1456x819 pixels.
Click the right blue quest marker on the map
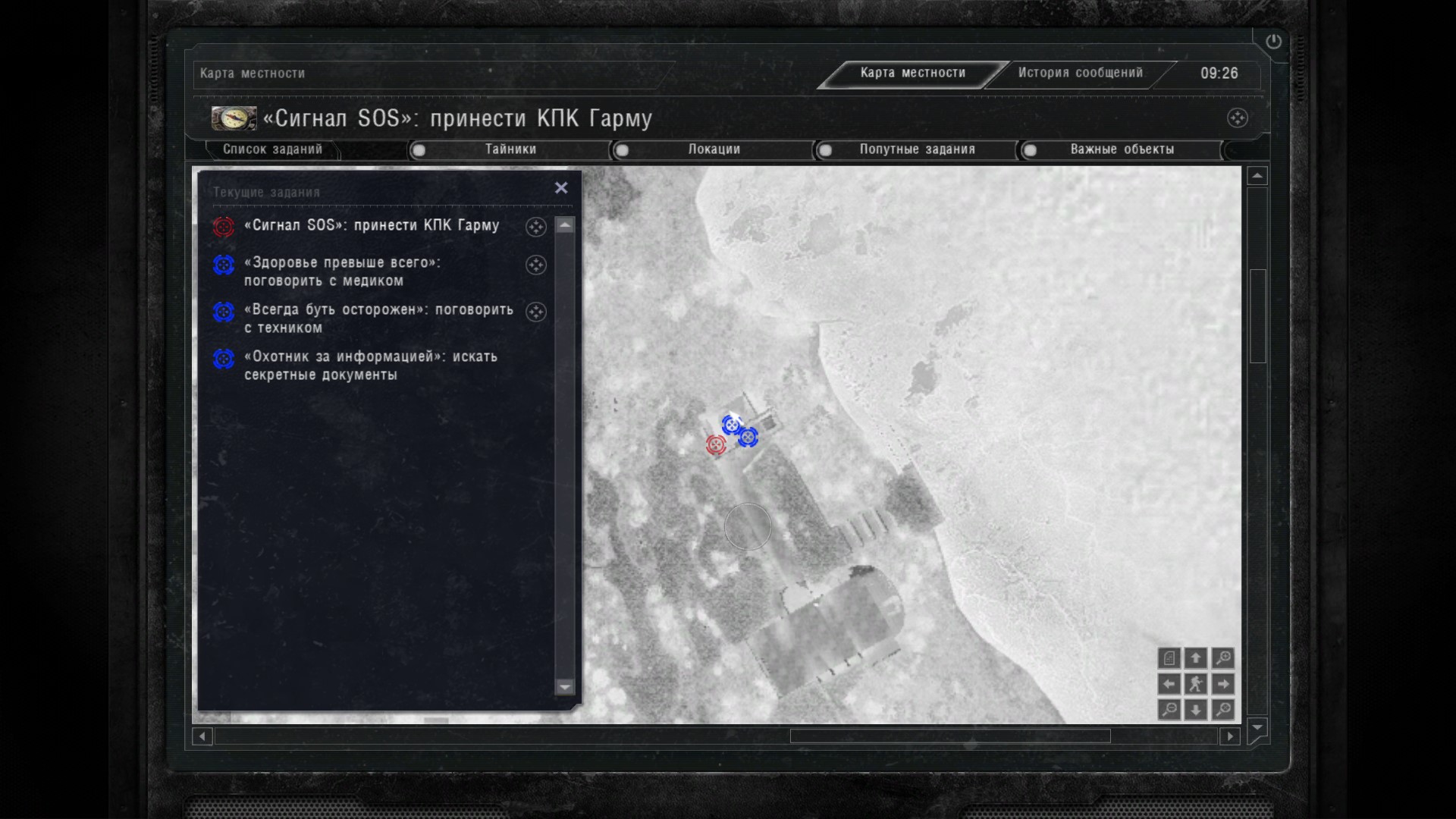pyautogui.click(x=748, y=437)
